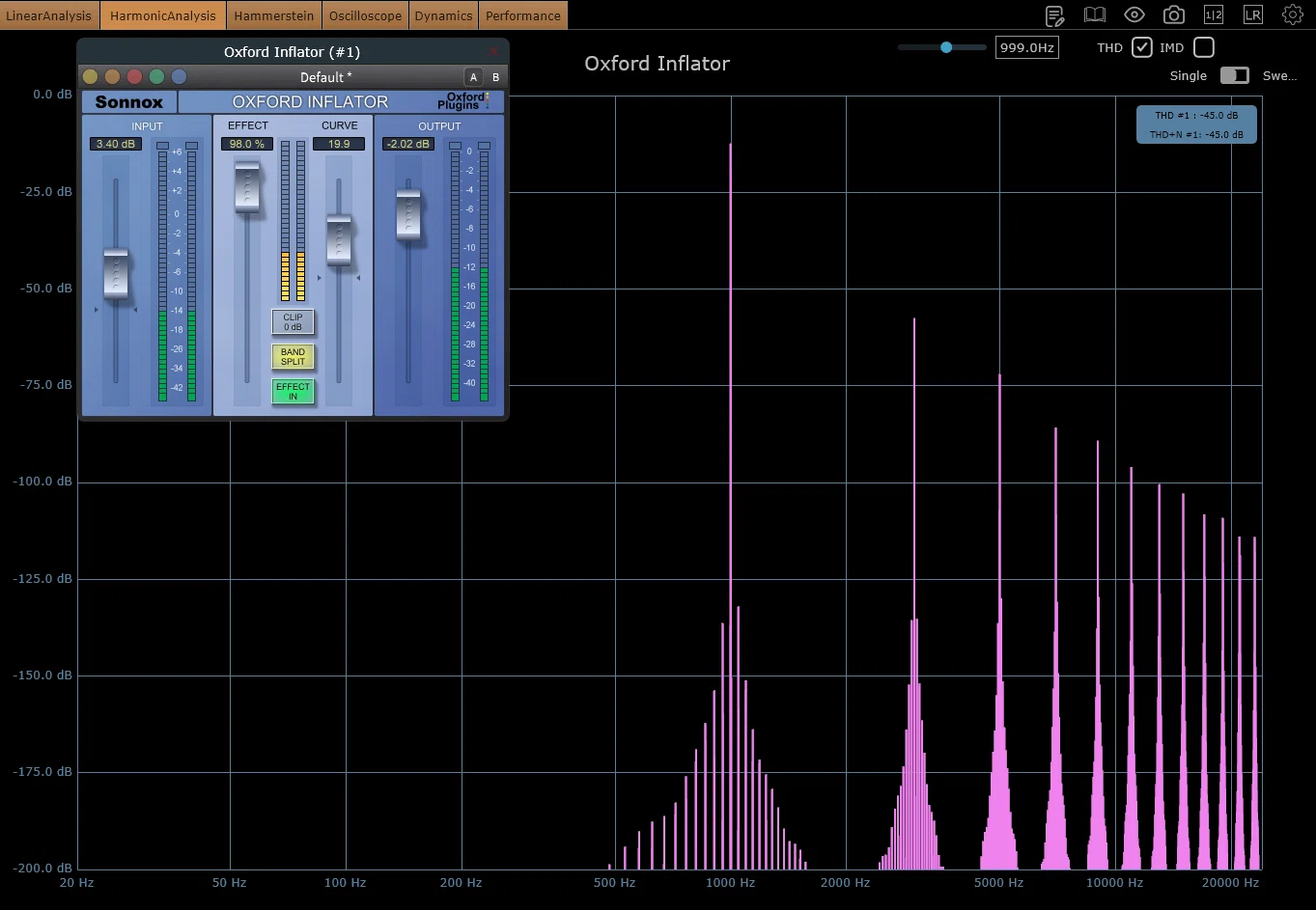The height and width of the screenshot is (910, 1316).
Task: Click the green preset dot in plugin header
Action: pyautogui.click(x=156, y=77)
